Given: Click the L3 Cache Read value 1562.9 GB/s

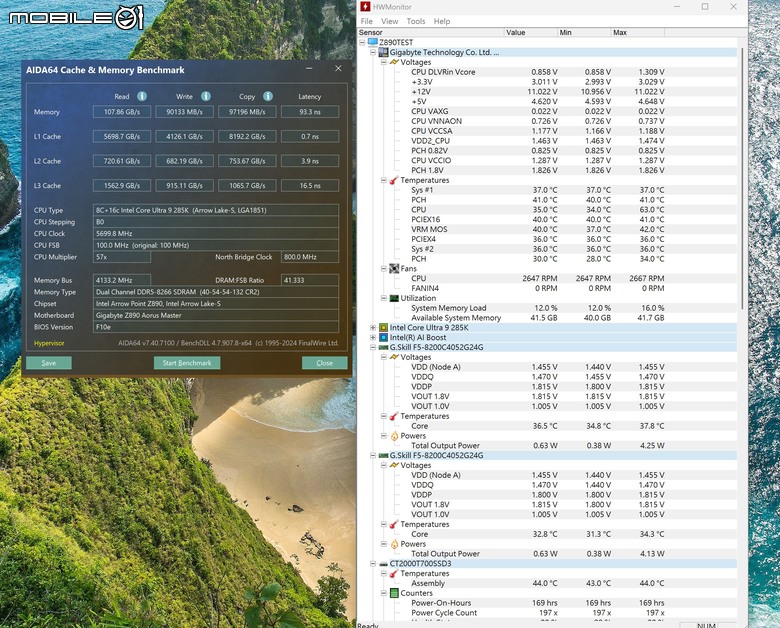Looking at the screenshot, I should [x=122, y=186].
